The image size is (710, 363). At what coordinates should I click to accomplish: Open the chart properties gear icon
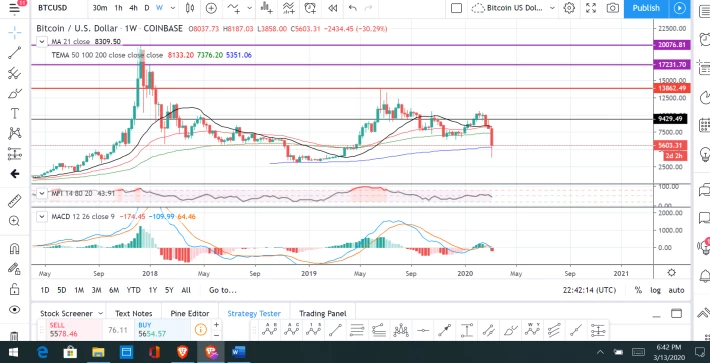point(569,8)
